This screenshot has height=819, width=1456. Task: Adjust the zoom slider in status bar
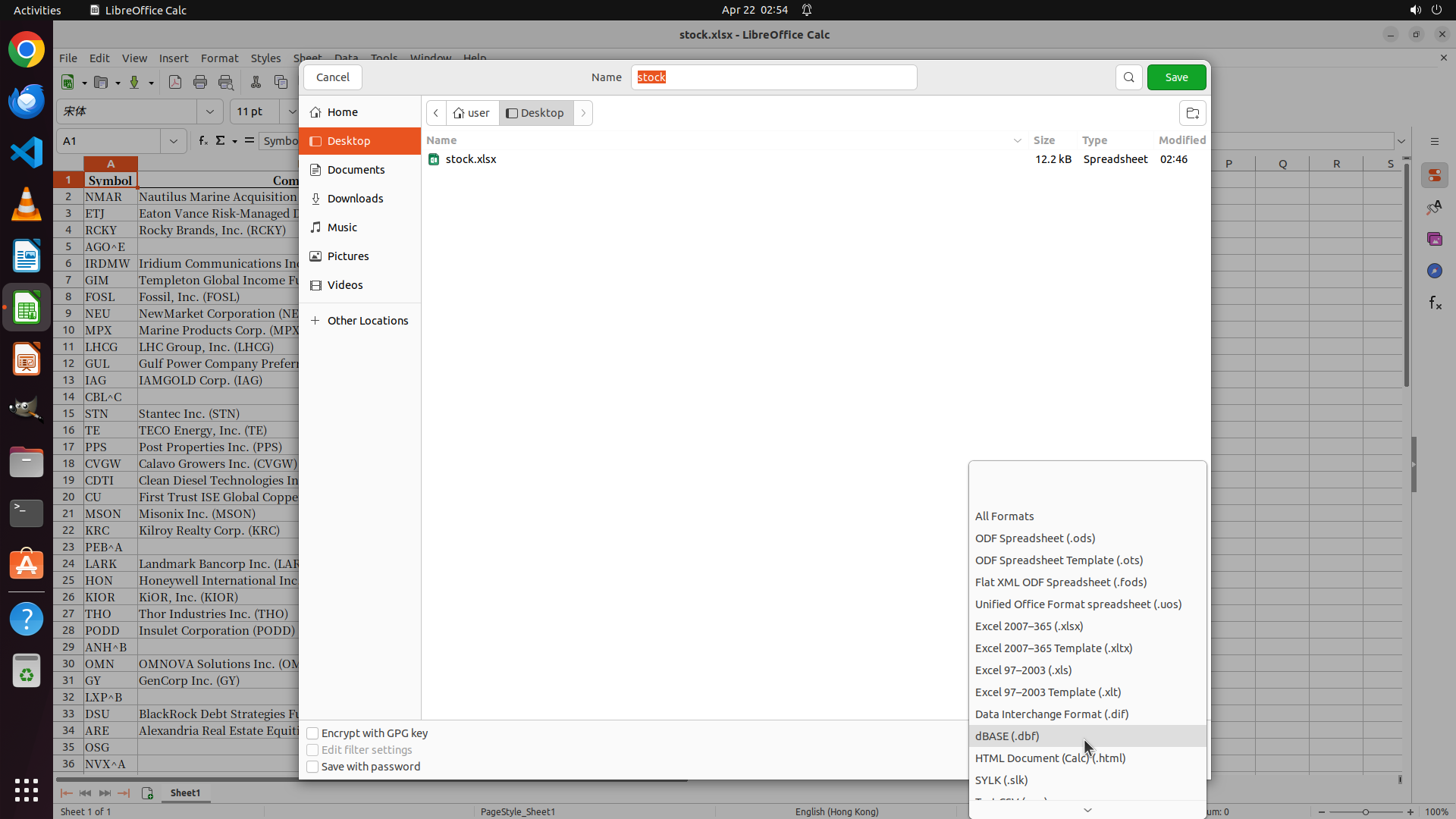pos(1365,811)
